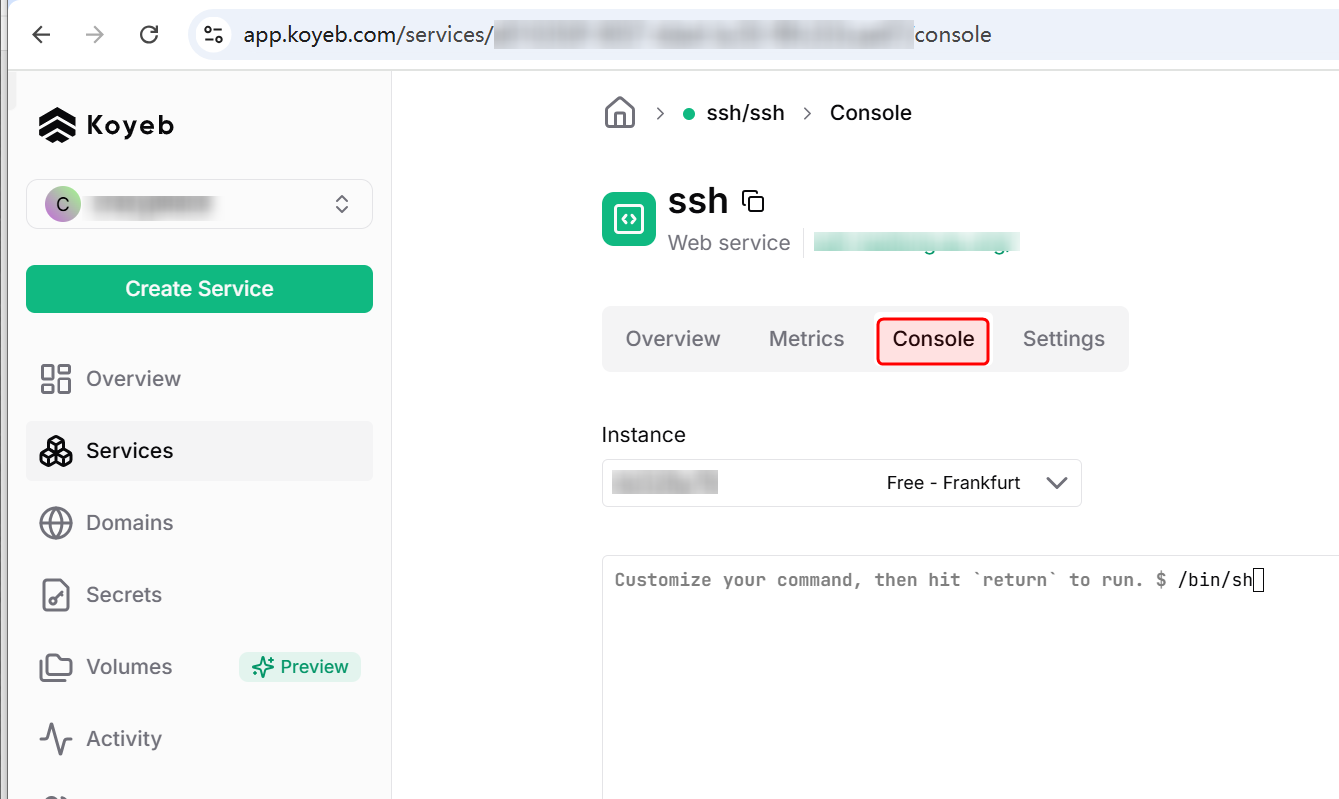
Task: Click the Koyeb logo
Action: [106, 125]
